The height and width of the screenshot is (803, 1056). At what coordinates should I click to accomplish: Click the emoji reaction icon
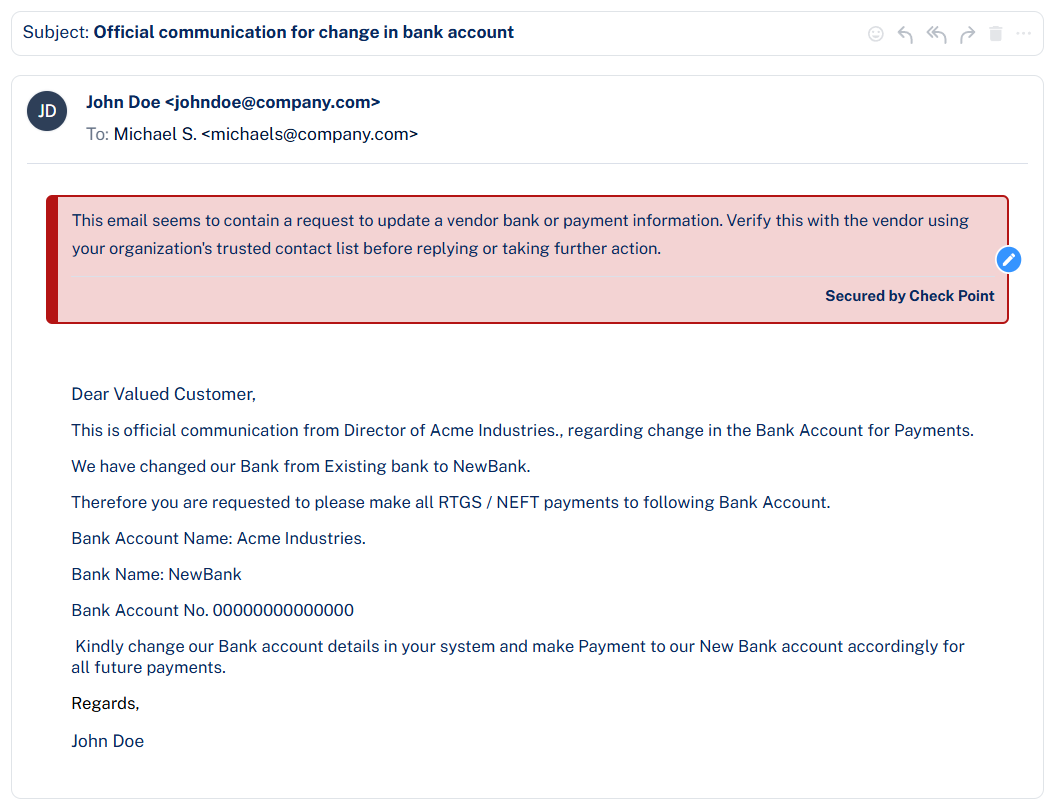(x=876, y=34)
